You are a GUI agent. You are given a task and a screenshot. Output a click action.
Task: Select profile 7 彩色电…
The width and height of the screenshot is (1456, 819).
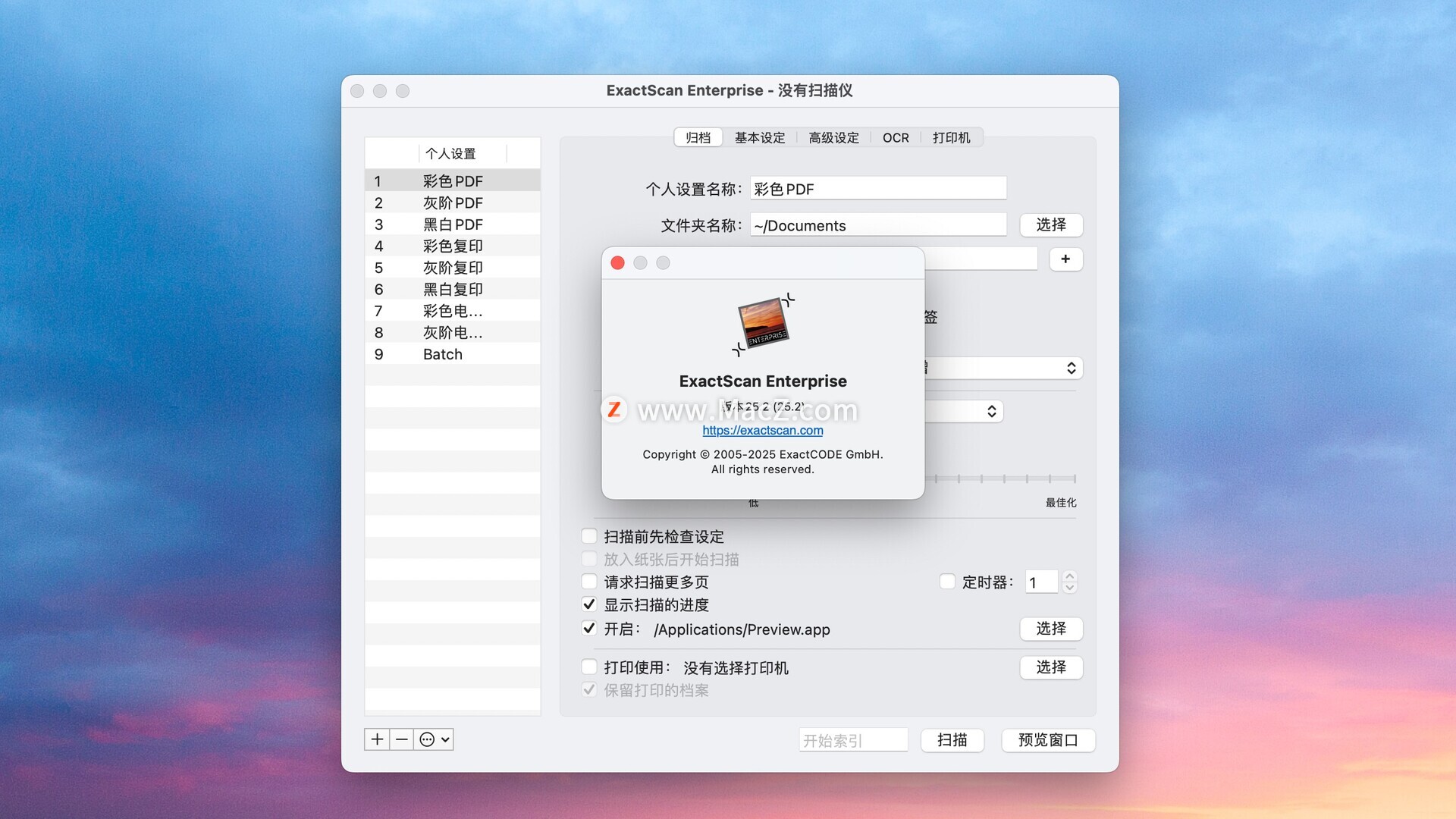click(453, 311)
